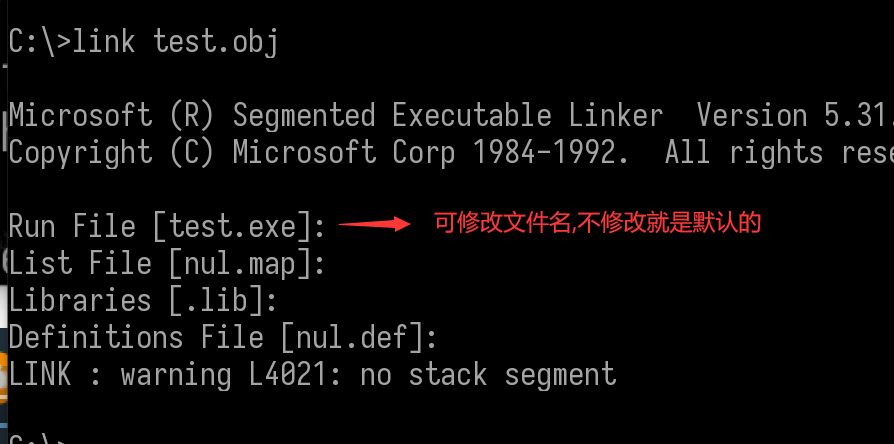The image size is (894, 444).
Task: Click the red Chinese annotation text
Action: tap(598, 223)
